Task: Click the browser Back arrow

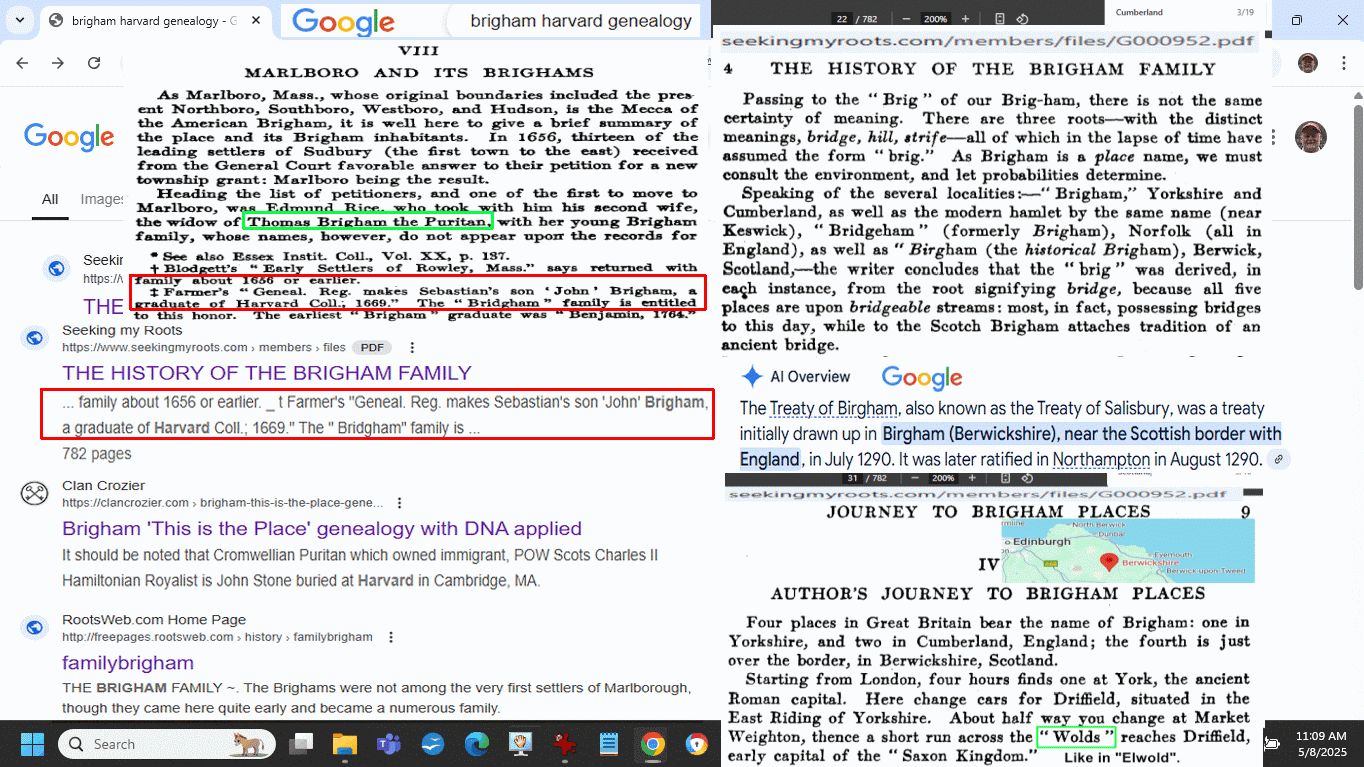Action: [22, 63]
